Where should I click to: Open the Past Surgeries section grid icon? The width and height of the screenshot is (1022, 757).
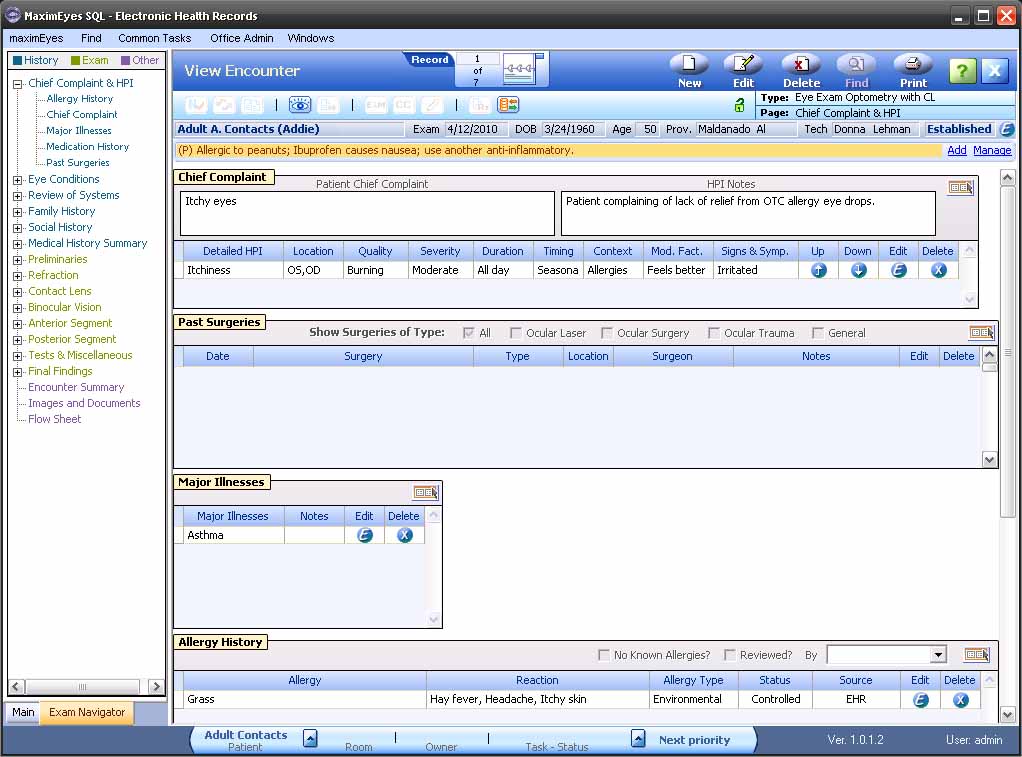[x=982, y=333]
